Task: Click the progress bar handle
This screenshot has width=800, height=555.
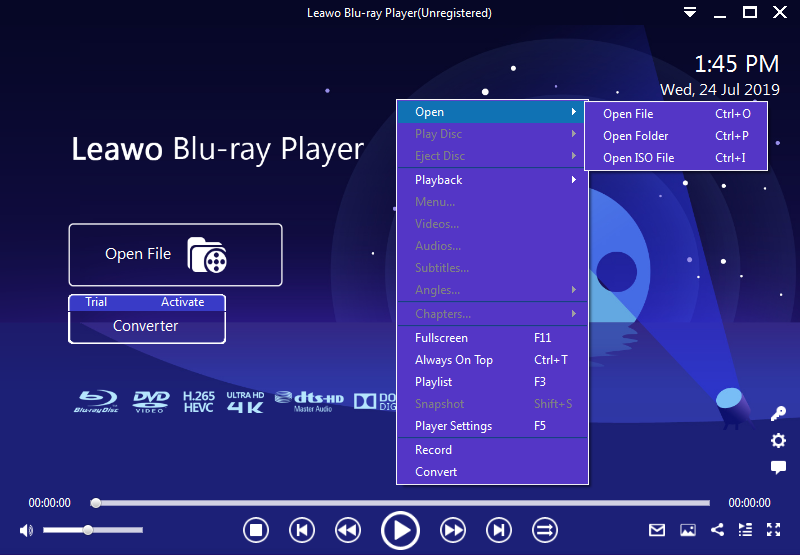Action: coord(95,503)
